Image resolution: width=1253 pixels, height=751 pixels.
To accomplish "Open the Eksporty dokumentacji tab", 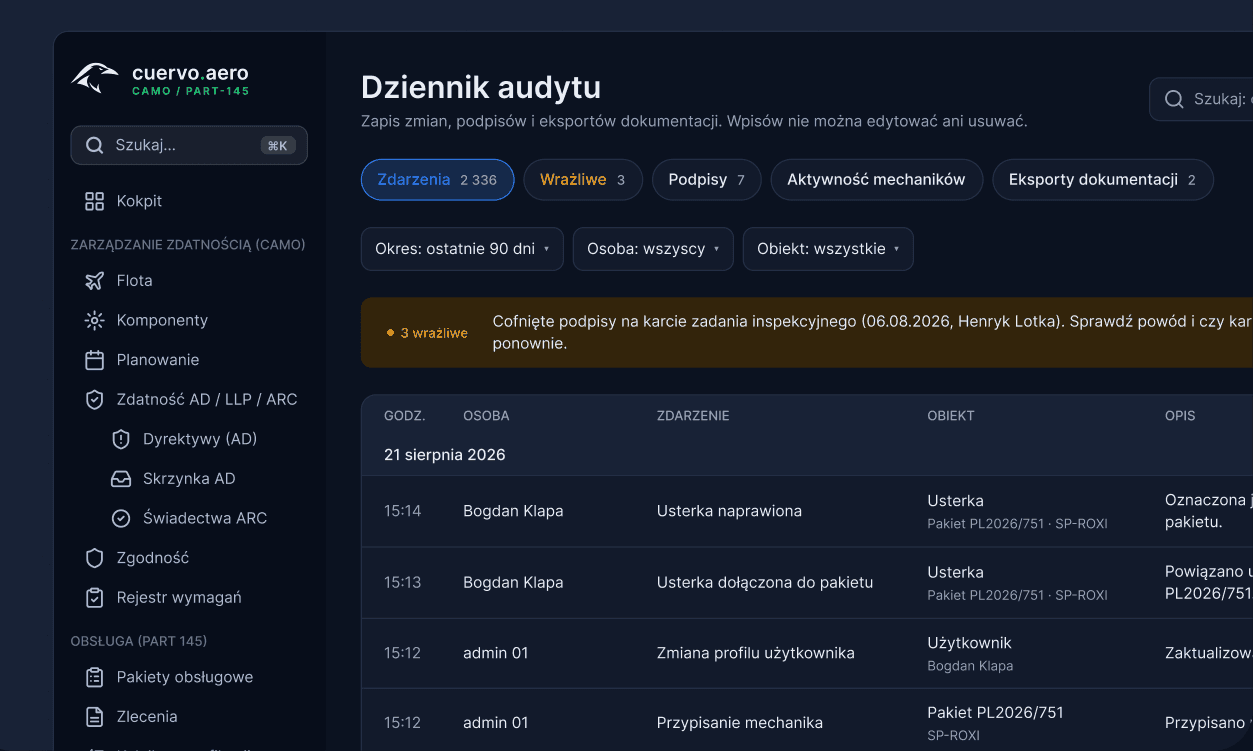I will point(1102,180).
